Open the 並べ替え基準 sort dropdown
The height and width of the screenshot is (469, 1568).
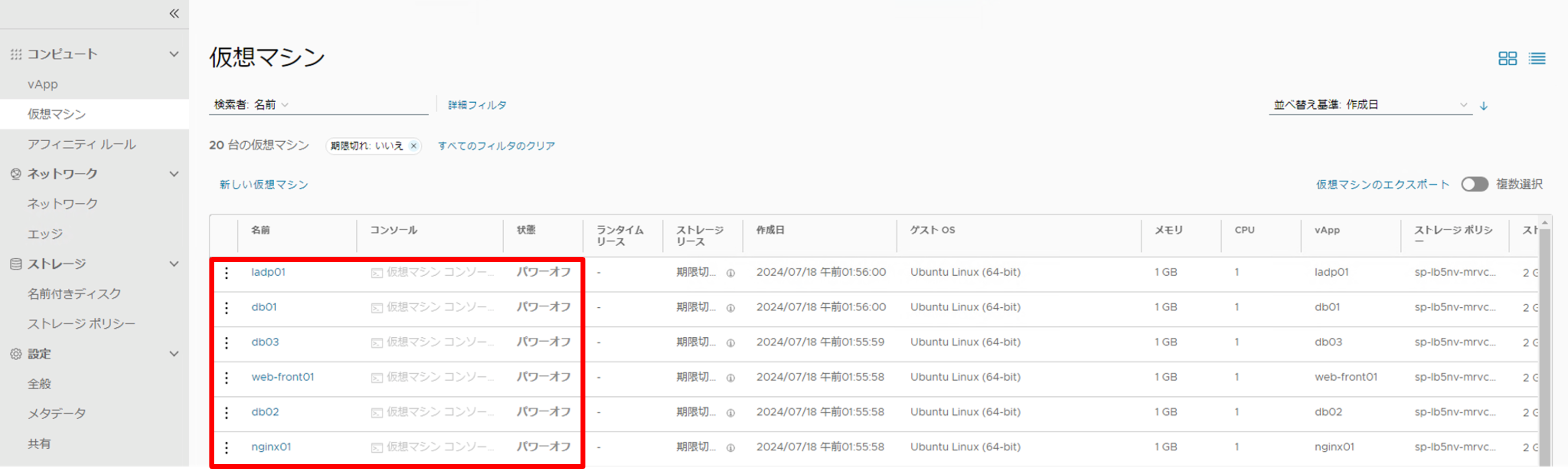[x=1370, y=105]
